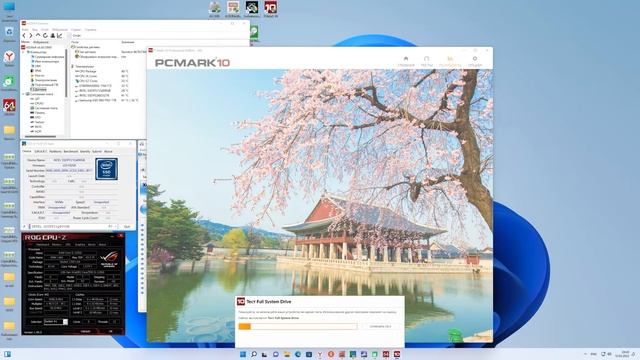Open the Вид menu in AIDA64
This screenshot has width=640, height=360.
[x=35, y=29]
